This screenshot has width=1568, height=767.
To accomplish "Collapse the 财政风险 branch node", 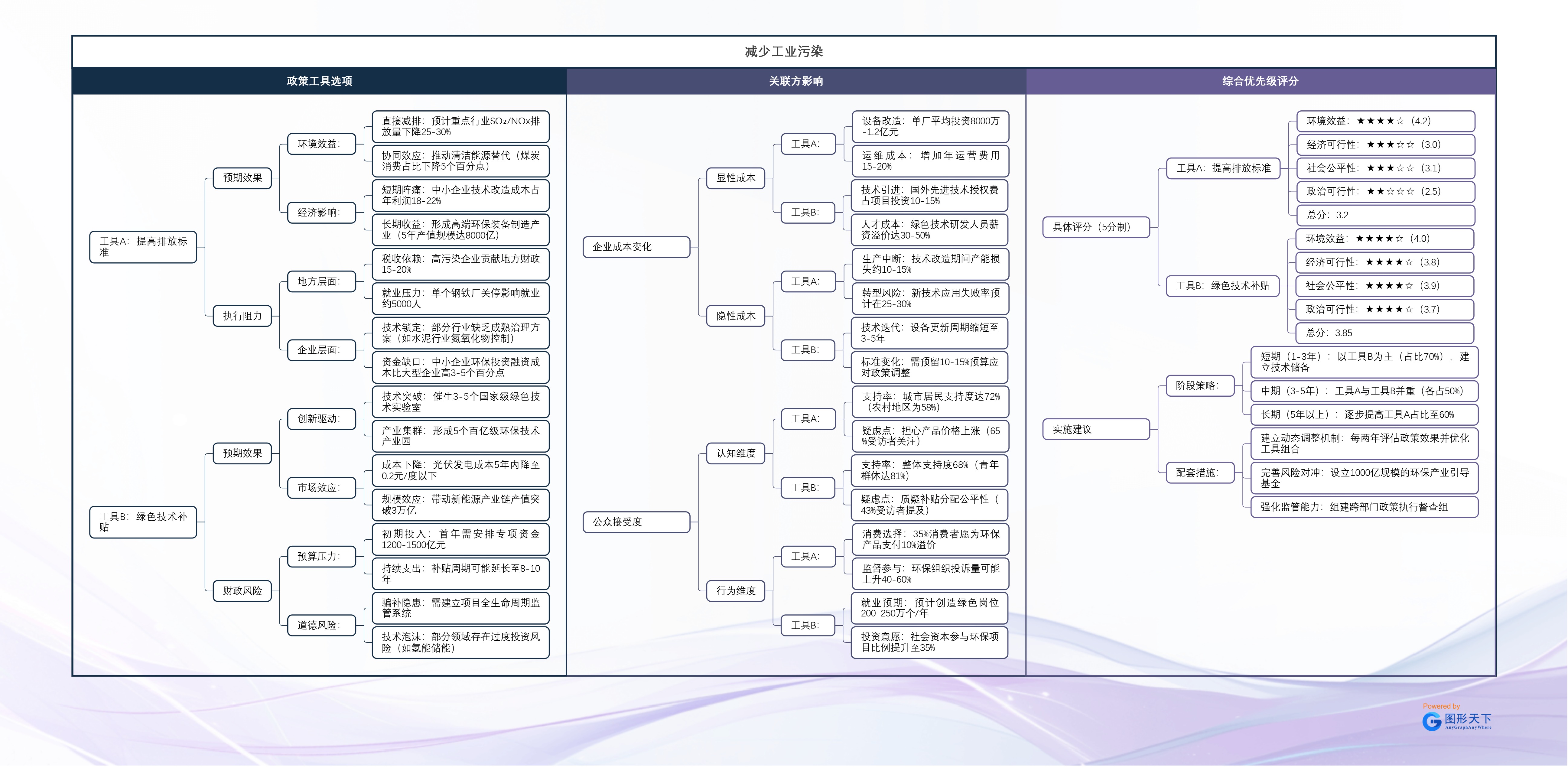I will pyautogui.click(x=242, y=590).
